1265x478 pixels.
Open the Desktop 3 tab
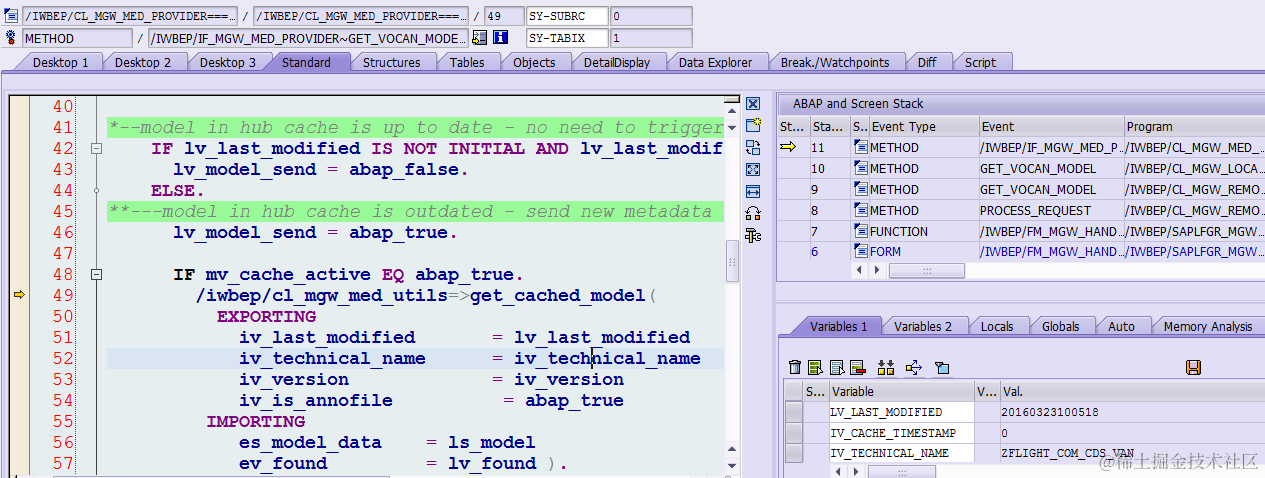[228, 62]
